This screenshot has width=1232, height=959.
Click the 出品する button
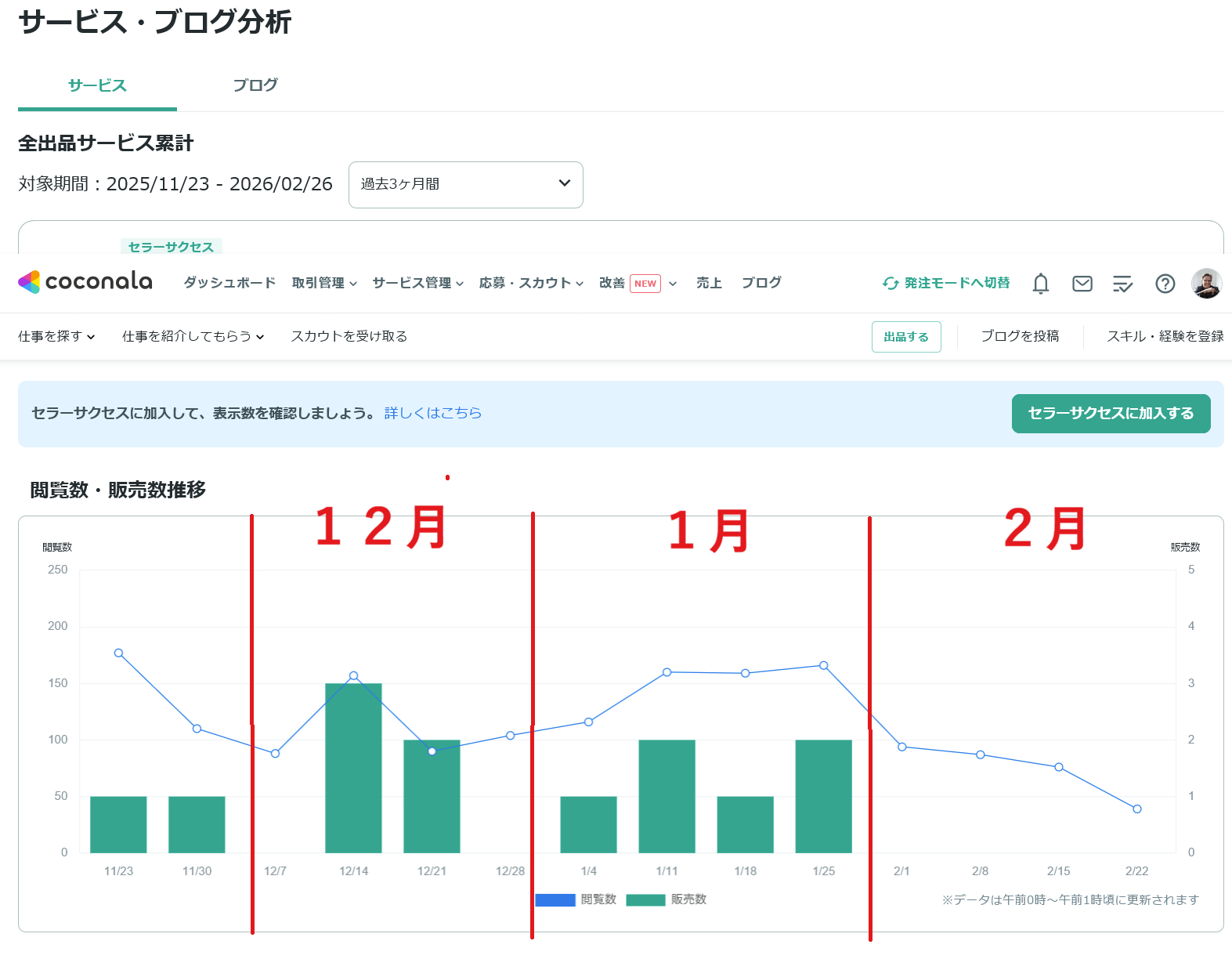[906, 337]
